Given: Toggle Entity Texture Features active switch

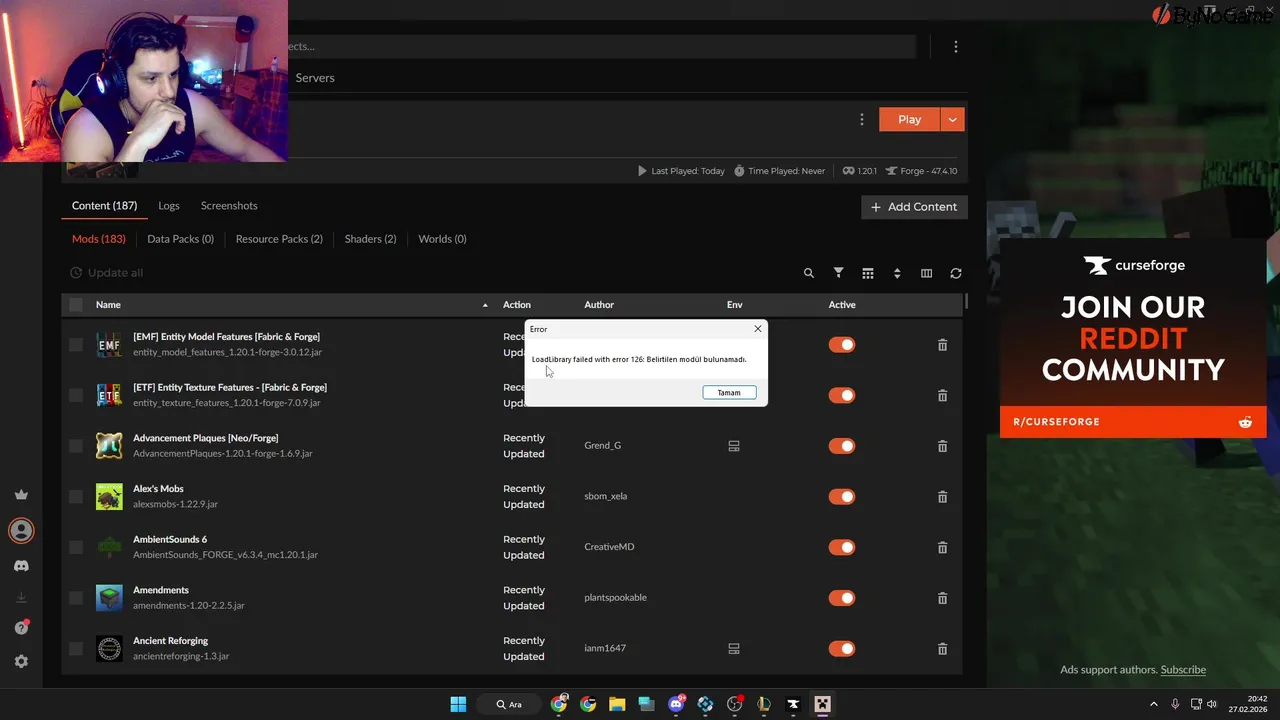Looking at the screenshot, I should pyautogui.click(x=842, y=395).
